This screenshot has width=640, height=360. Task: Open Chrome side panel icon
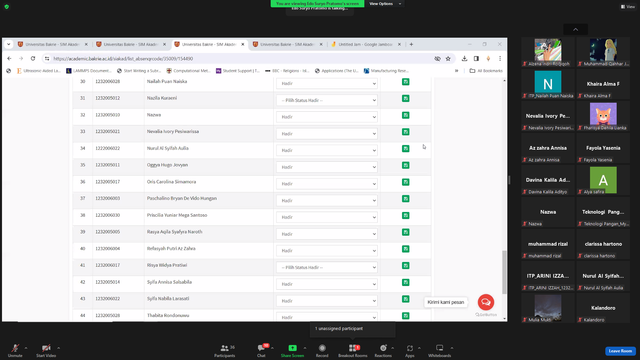pyautogui.click(x=476, y=59)
